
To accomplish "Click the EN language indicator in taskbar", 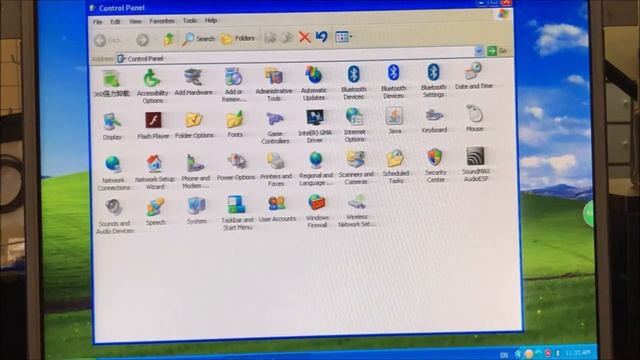I will point(504,355).
